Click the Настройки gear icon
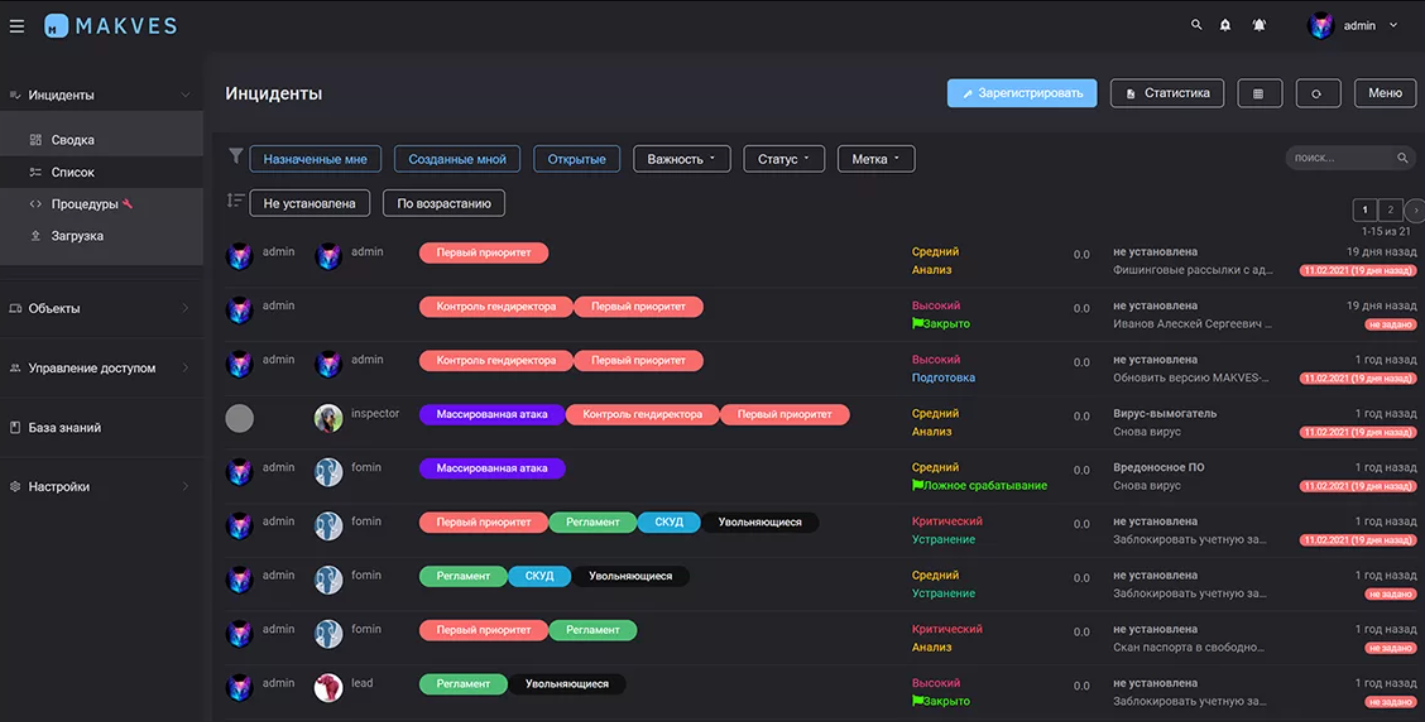The width and height of the screenshot is (1425, 722). pos(15,487)
